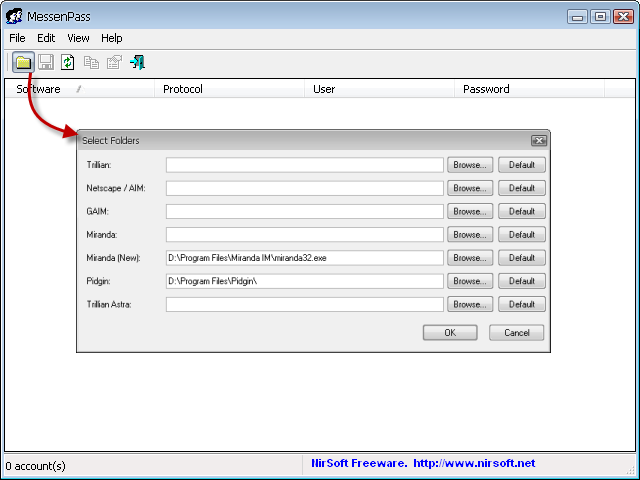Click the '0 account(s)' status text
The width and height of the screenshot is (640, 480).
pos(36,466)
